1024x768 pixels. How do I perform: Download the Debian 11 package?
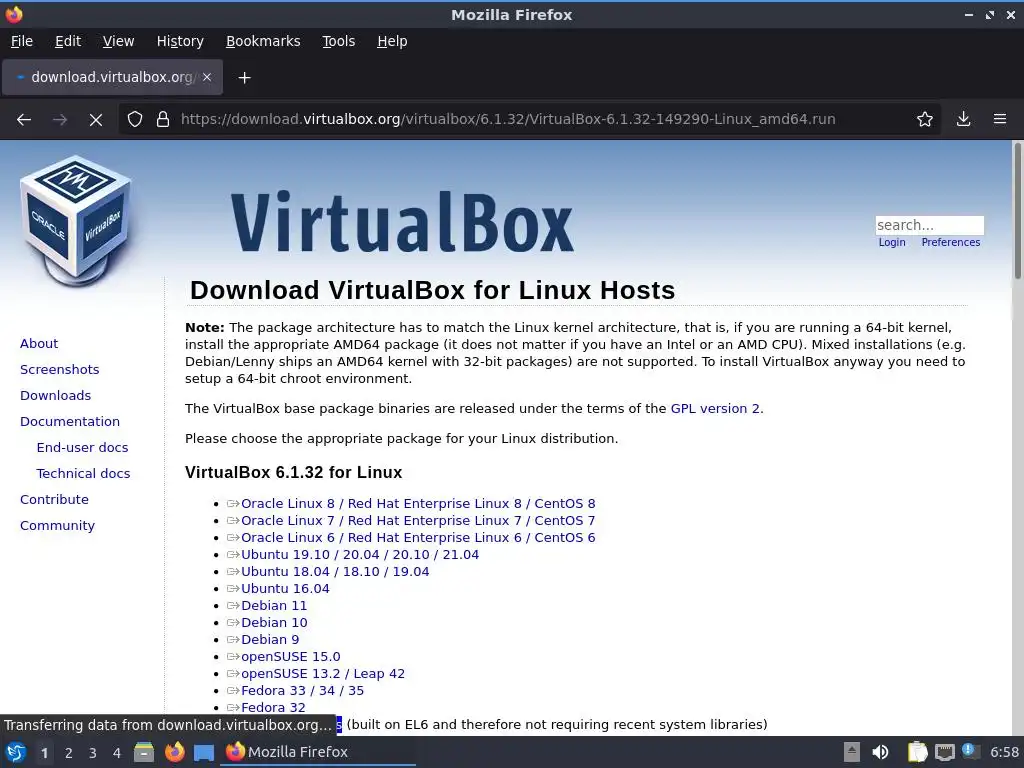[x=274, y=605]
